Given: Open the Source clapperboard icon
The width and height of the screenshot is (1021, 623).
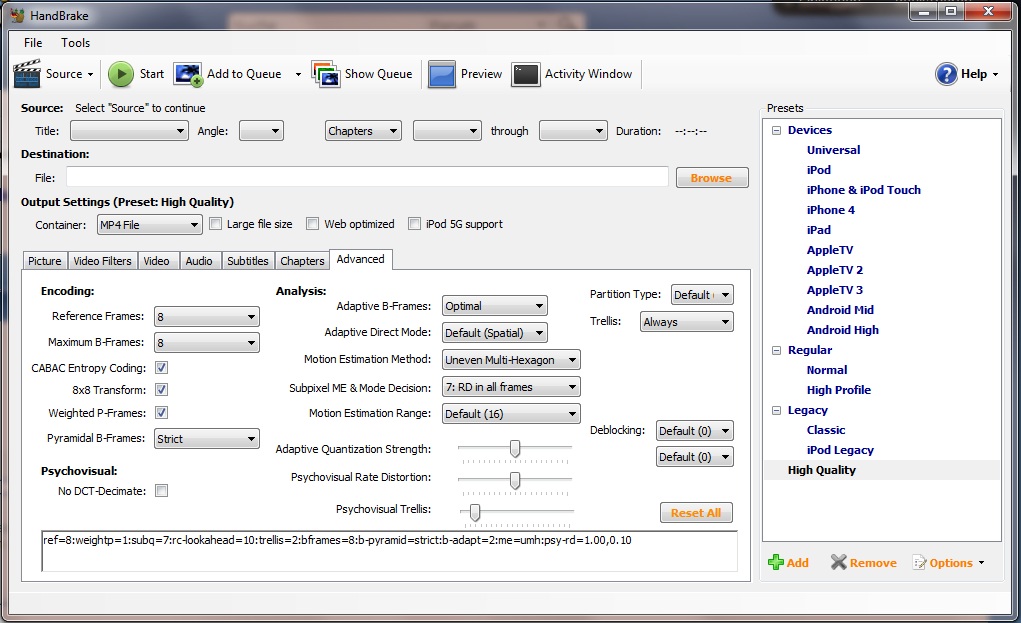Looking at the screenshot, I should (x=27, y=74).
